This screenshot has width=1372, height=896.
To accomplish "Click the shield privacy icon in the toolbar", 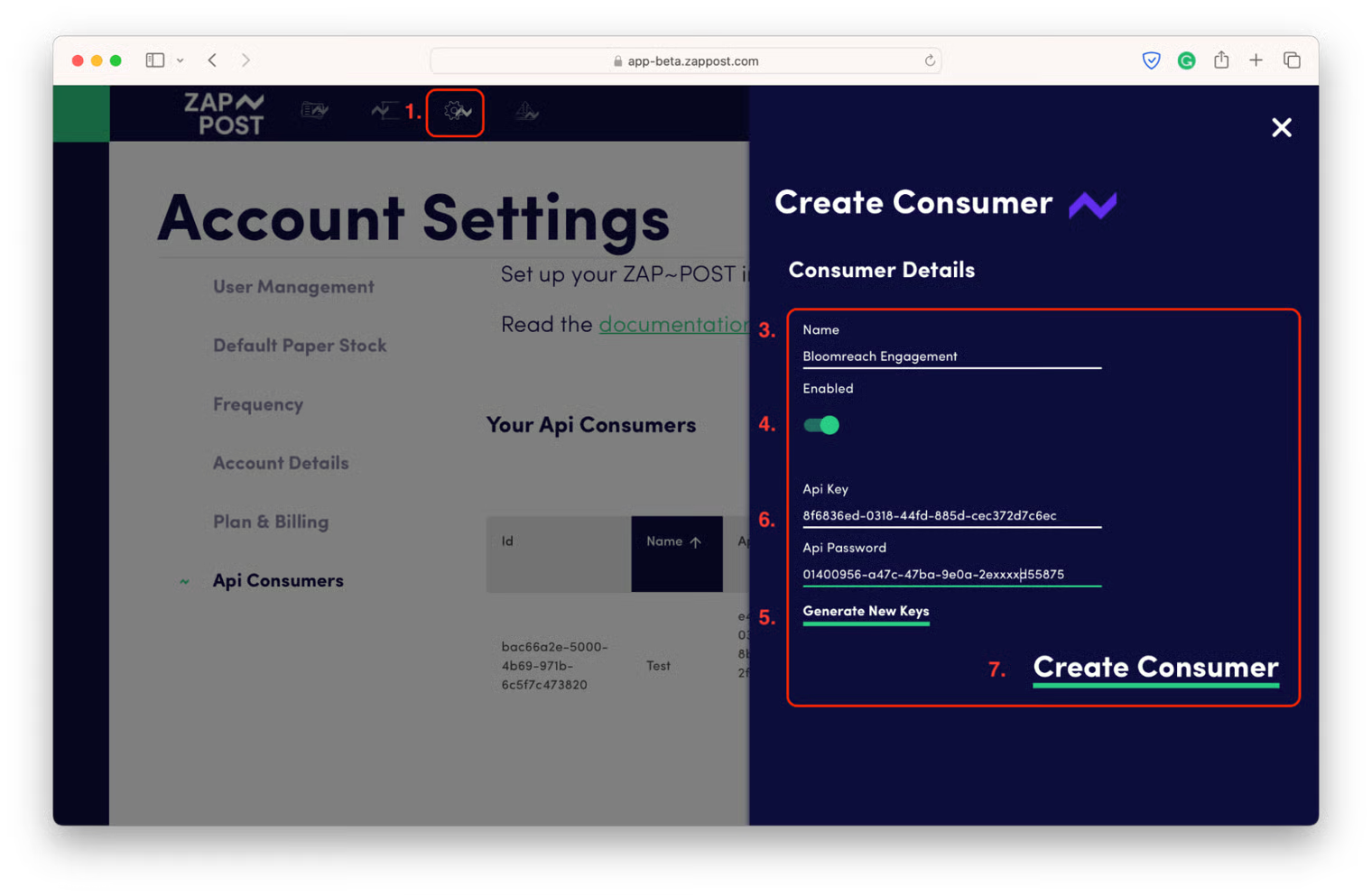I will click(x=1151, y=60).
